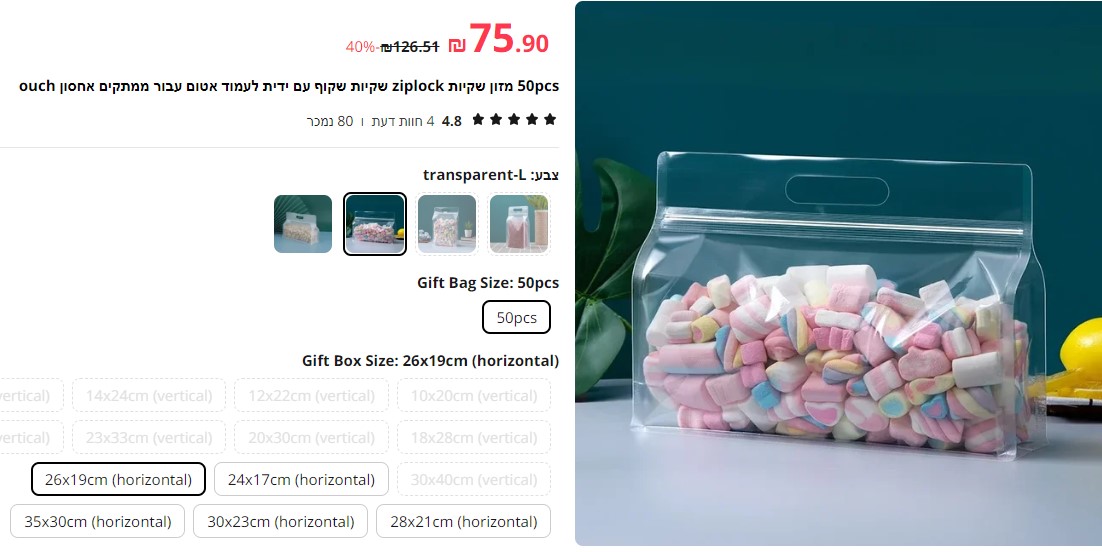The width and height of the screenshot is (1102, 552).
Task: Click the disabled 30x40cm (vertical) option
Action: 474,479
